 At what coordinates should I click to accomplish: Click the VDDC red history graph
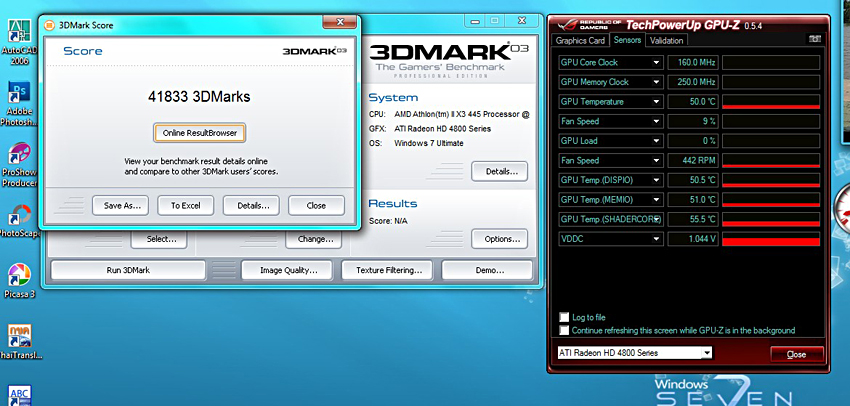770,239
